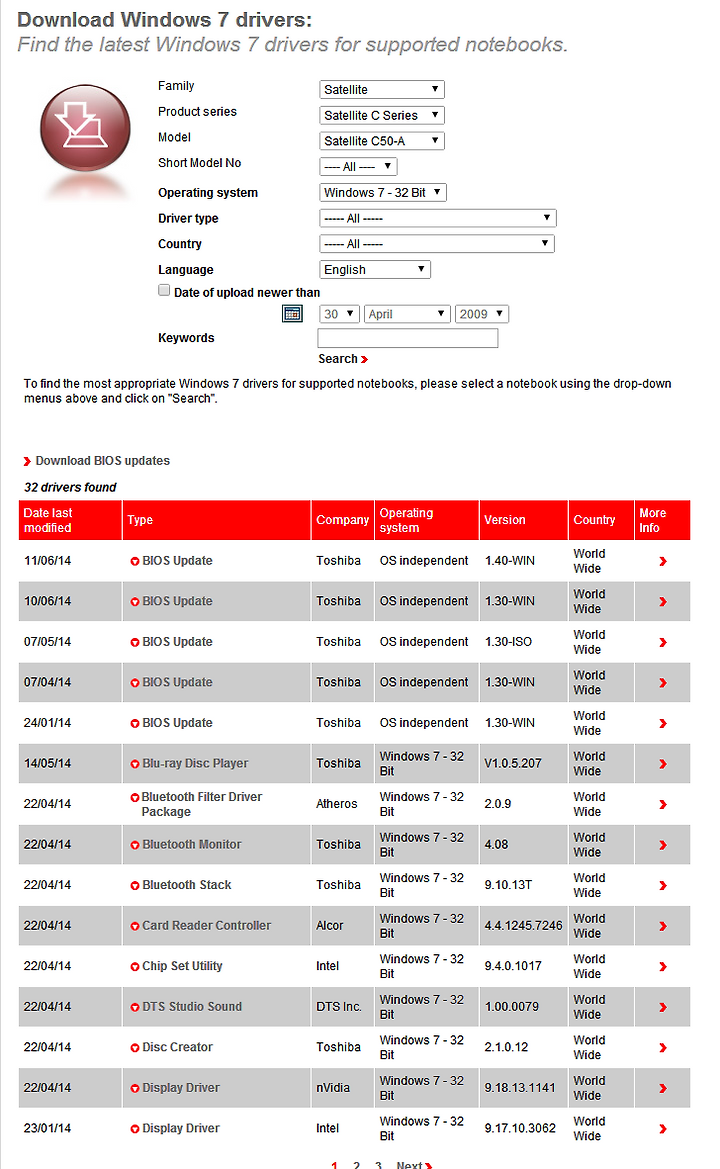Open More Info arrow for Blu-ray Disc Player

pyautogui.click(x=663, y=764)
